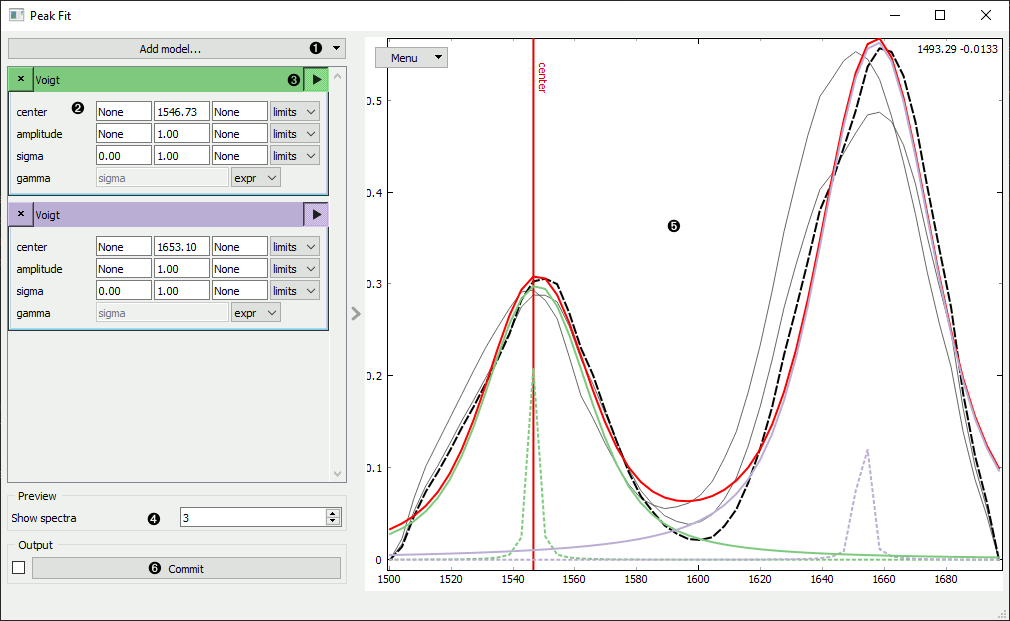1010x621 pixels.
Task: Click sigma value field in purple Voigt
Action: [182, 291]
